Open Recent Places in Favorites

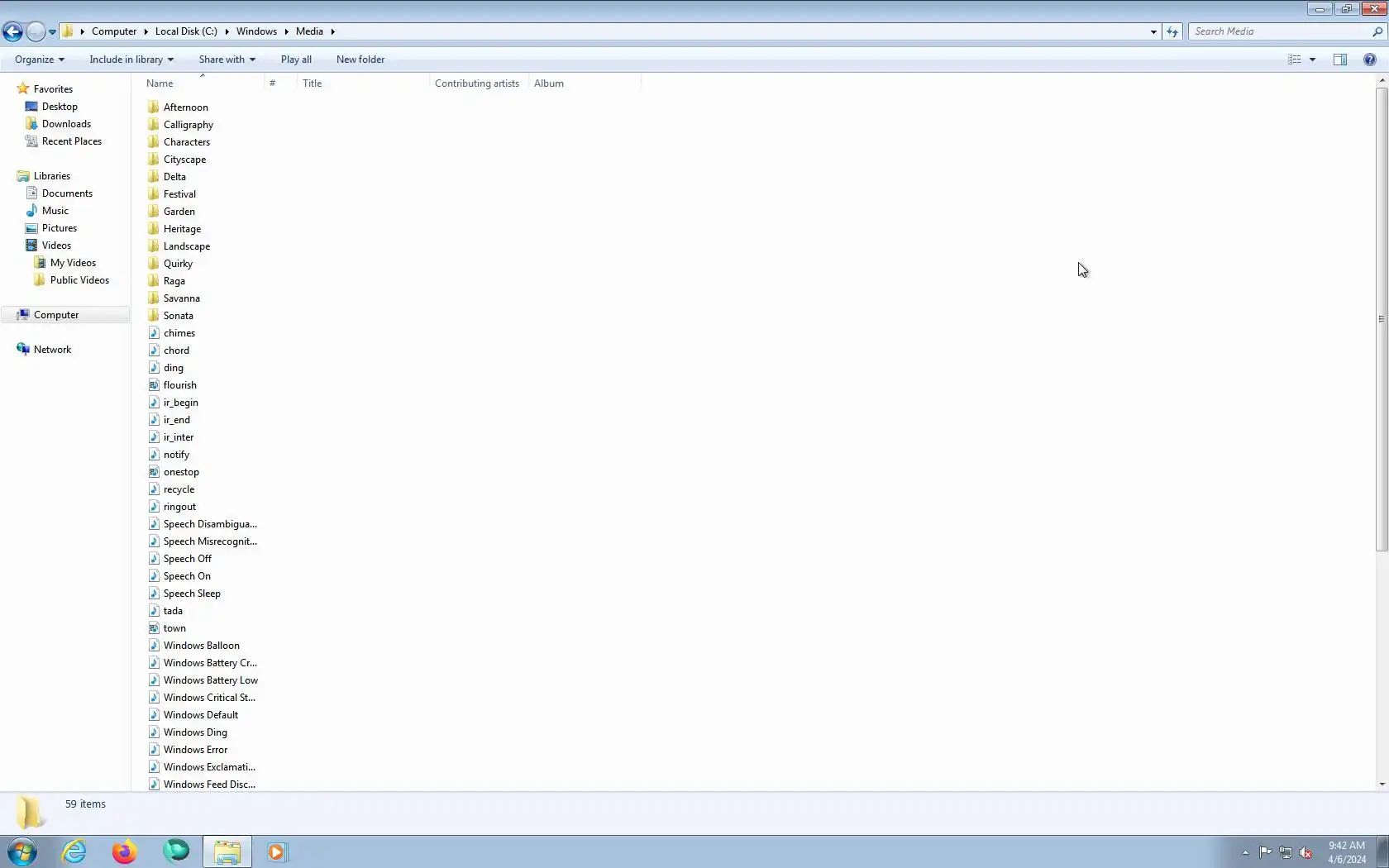pyautogui.click(x=72, y=141)
